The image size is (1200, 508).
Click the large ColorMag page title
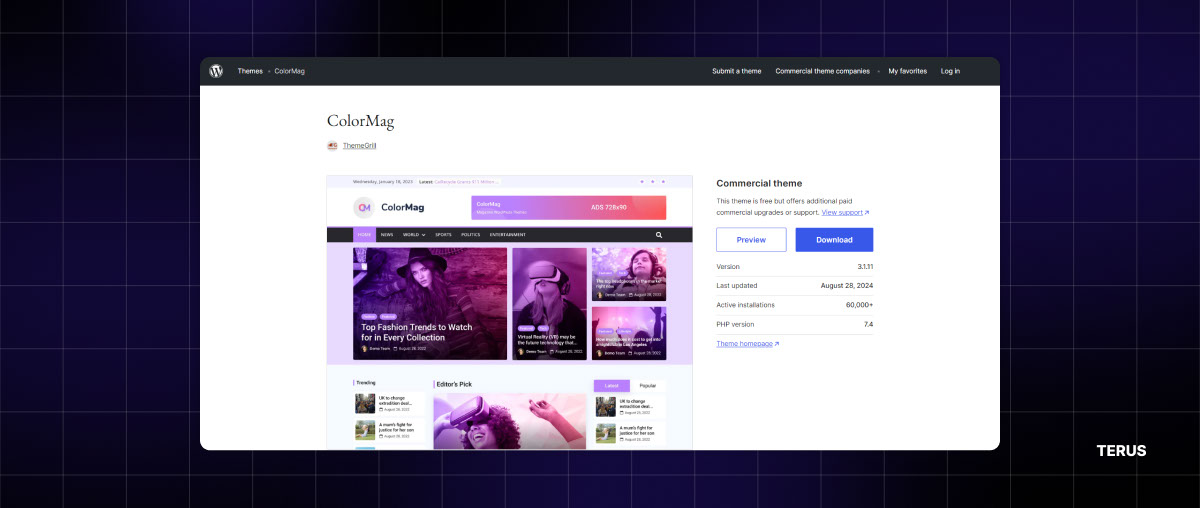tap(361, 121)
